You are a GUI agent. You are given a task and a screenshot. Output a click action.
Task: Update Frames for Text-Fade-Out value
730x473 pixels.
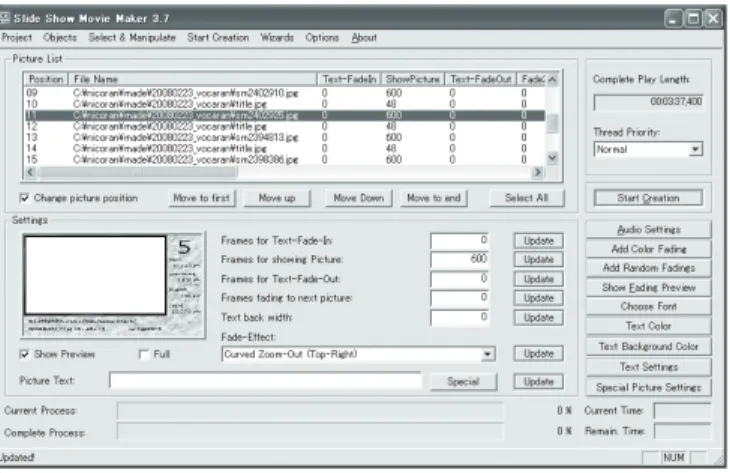[x=539, y=279]
